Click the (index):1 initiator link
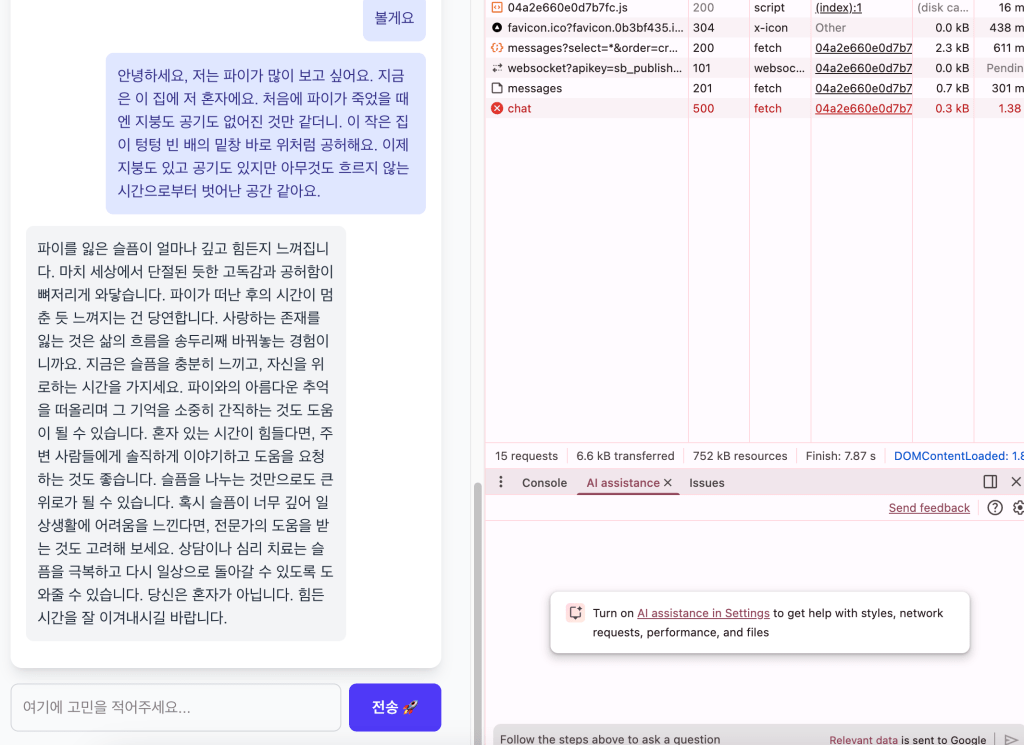This screenshot has width=1024, height=745. click(836, 8)
